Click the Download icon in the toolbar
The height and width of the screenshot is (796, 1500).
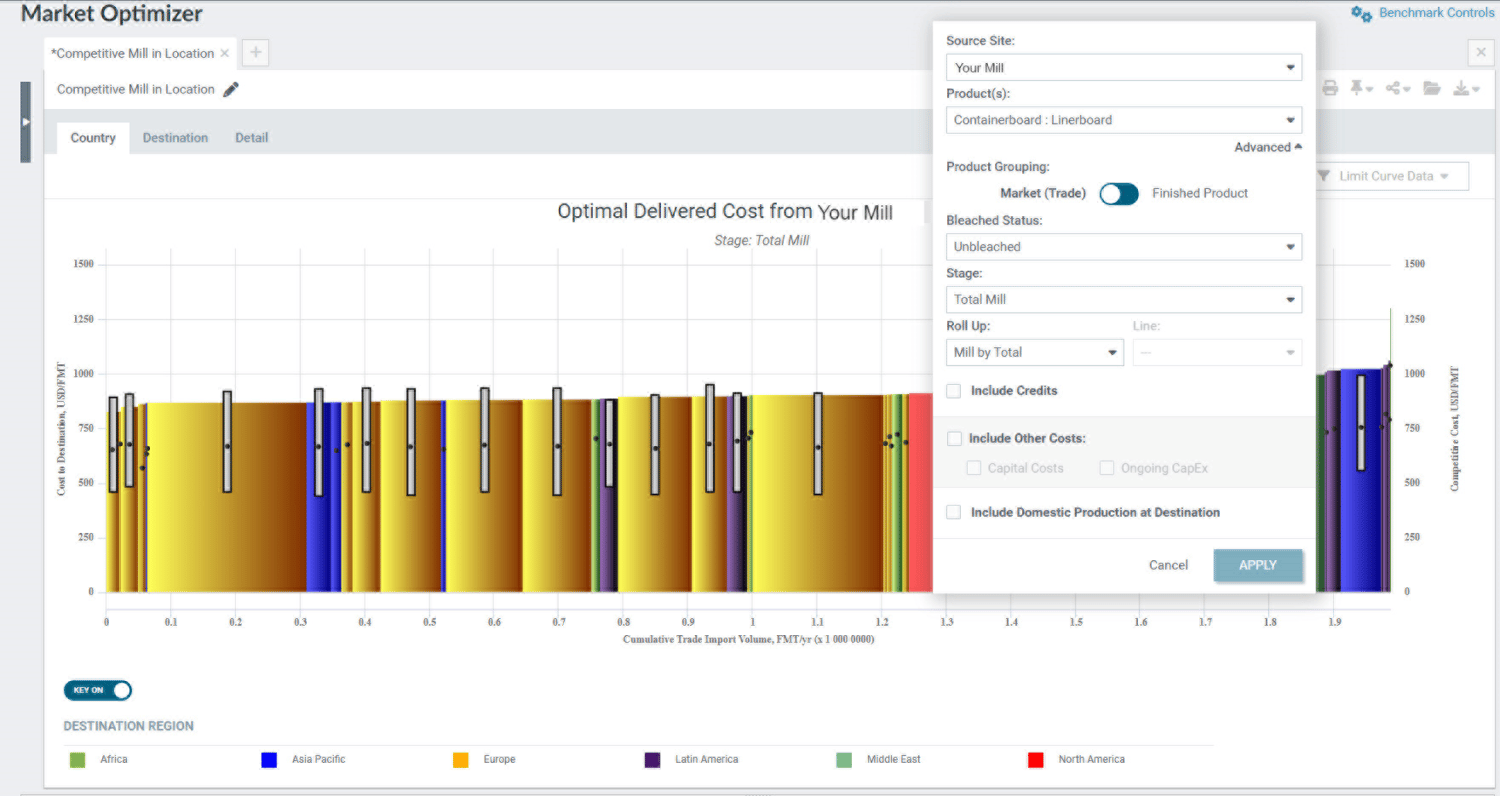[x=1463, y=88]
